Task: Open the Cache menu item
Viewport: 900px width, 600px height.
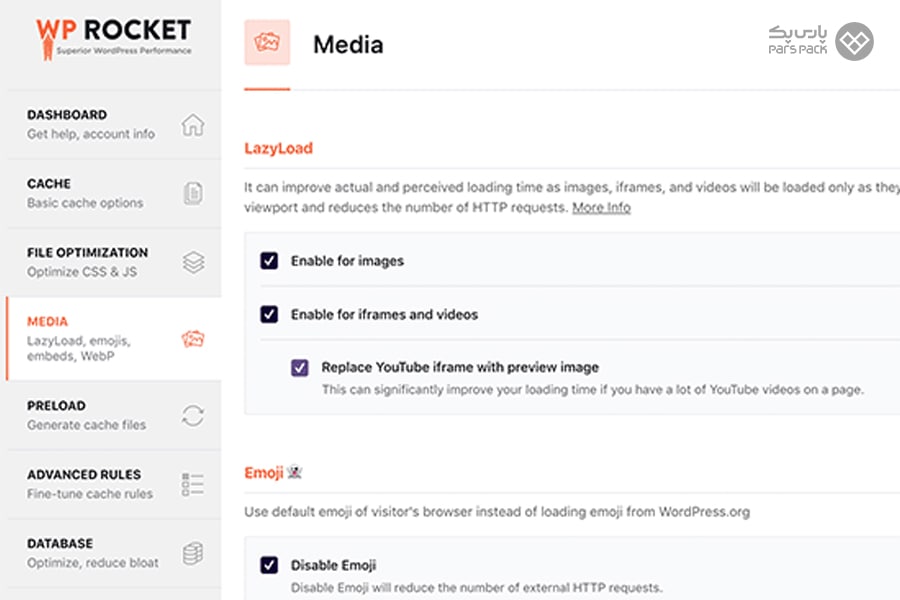Action: (x=114, y=193)
